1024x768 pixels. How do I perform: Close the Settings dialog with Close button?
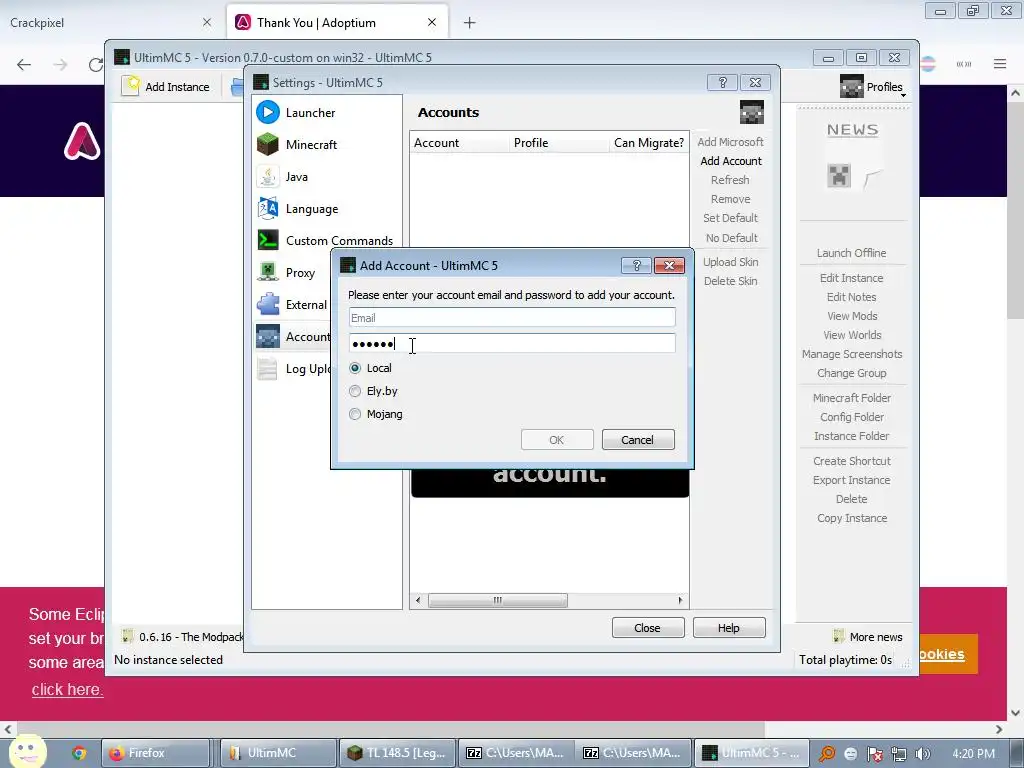[x=648, y=628]
